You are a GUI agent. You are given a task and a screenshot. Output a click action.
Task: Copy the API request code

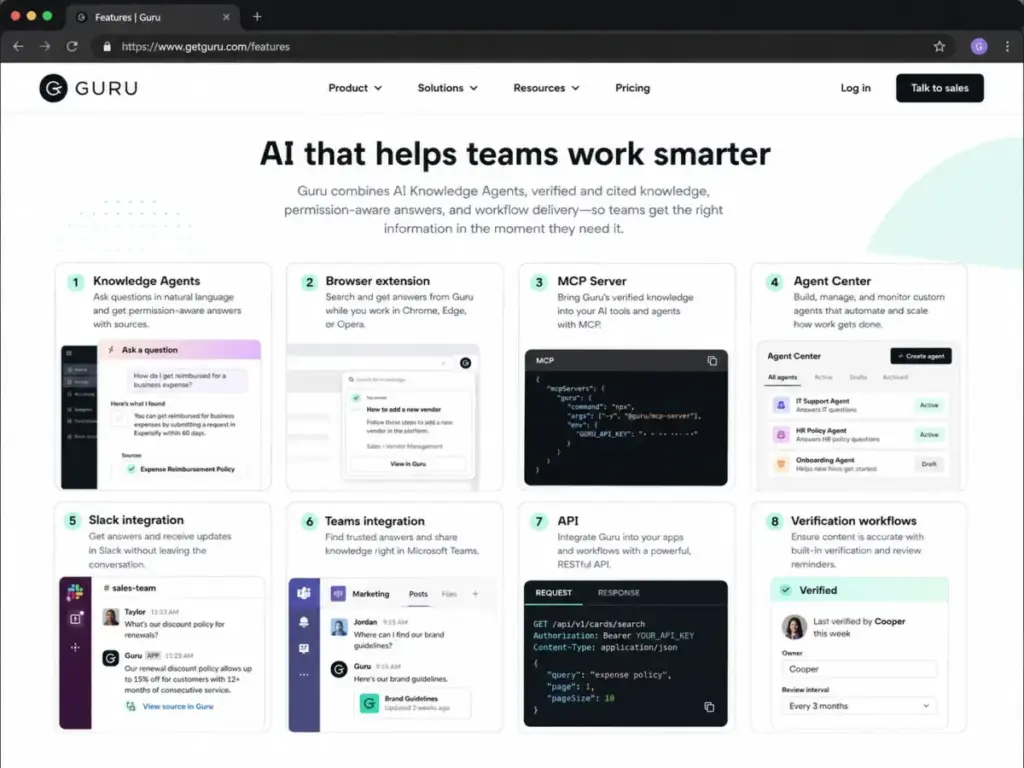(x=709, y=707)
